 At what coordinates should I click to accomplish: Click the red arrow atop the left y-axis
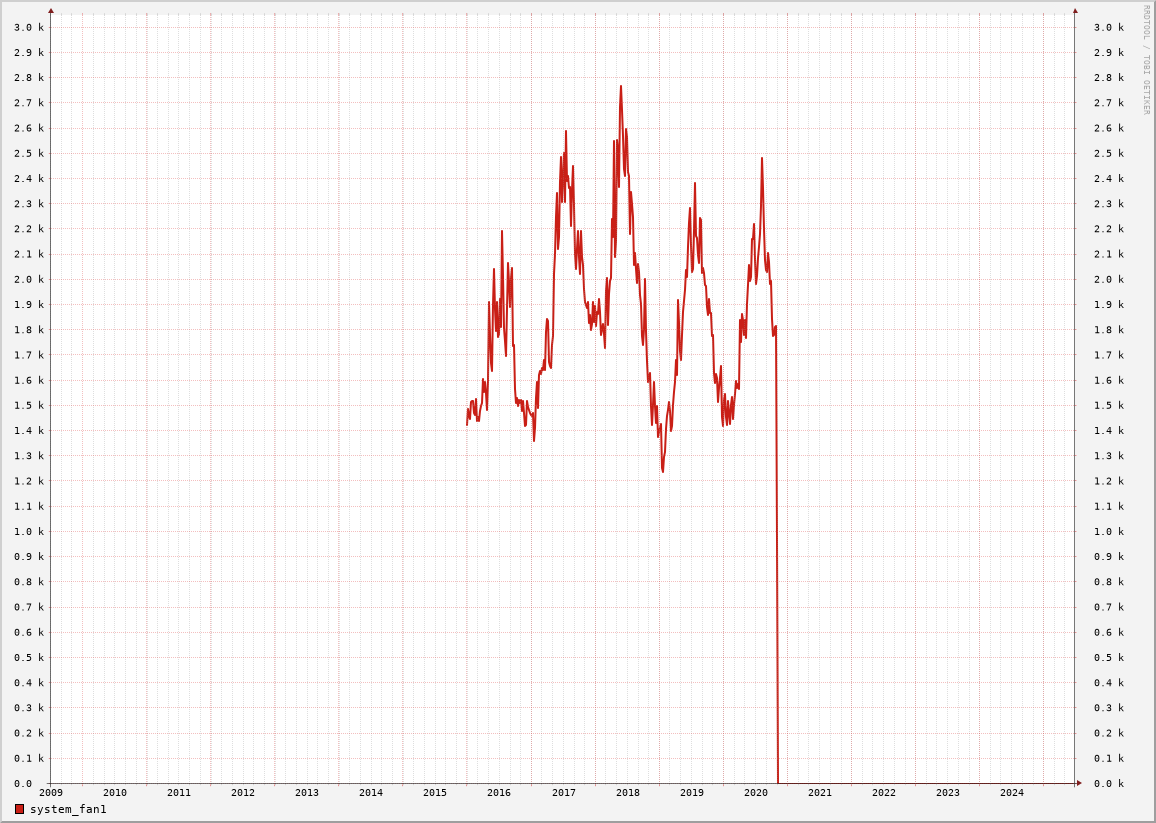coord(51,11)
